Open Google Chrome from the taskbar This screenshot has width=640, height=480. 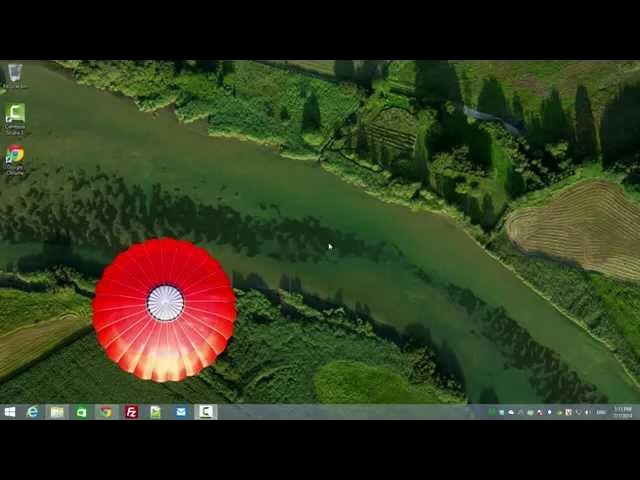tap(106, 411)
